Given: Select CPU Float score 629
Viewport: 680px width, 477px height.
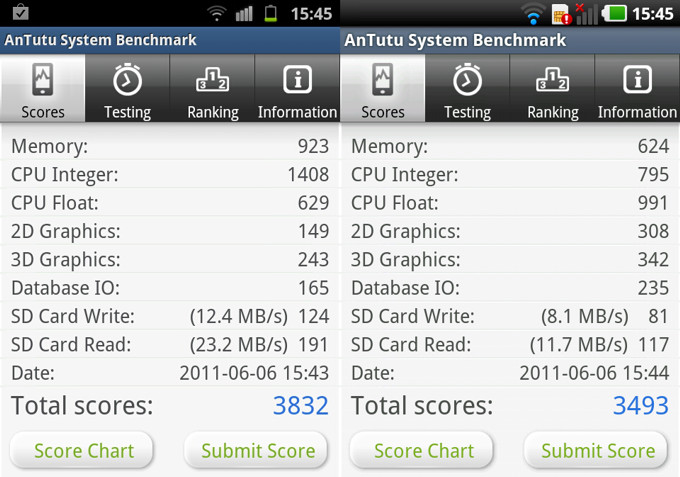Looking at the screenshot, I should click(313, 203).
